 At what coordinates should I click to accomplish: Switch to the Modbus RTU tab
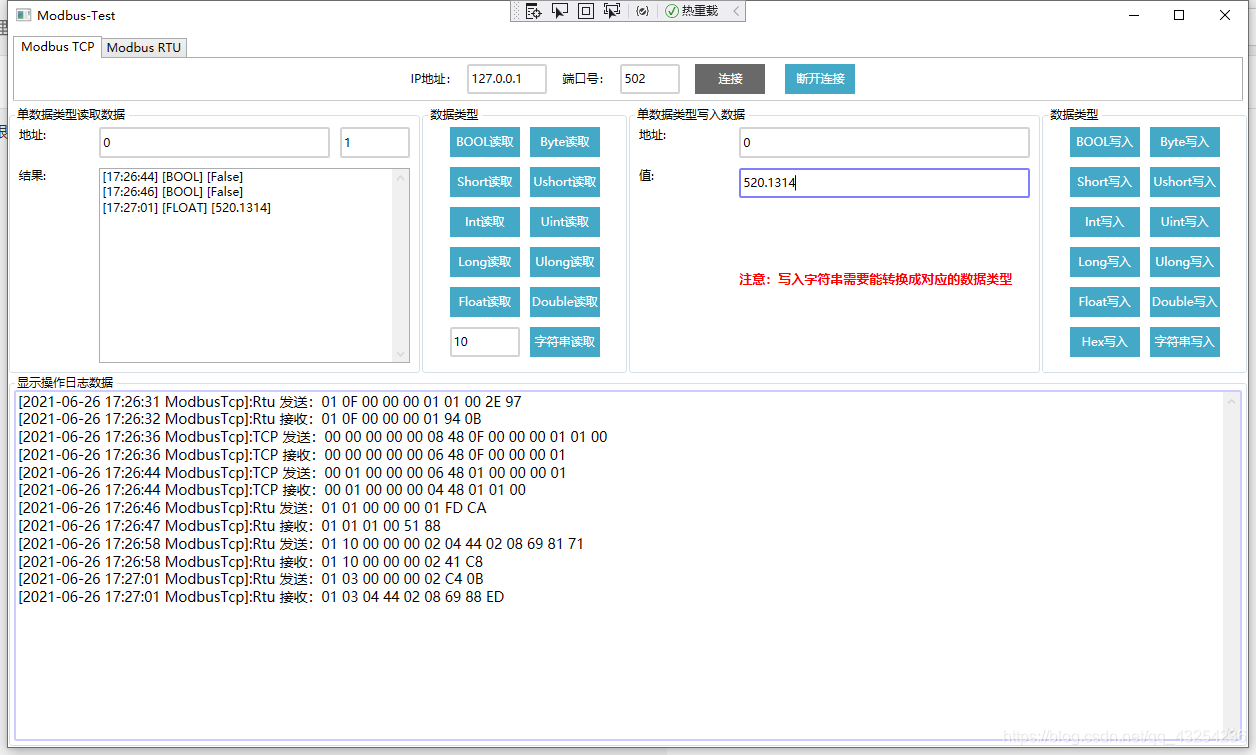143,47
